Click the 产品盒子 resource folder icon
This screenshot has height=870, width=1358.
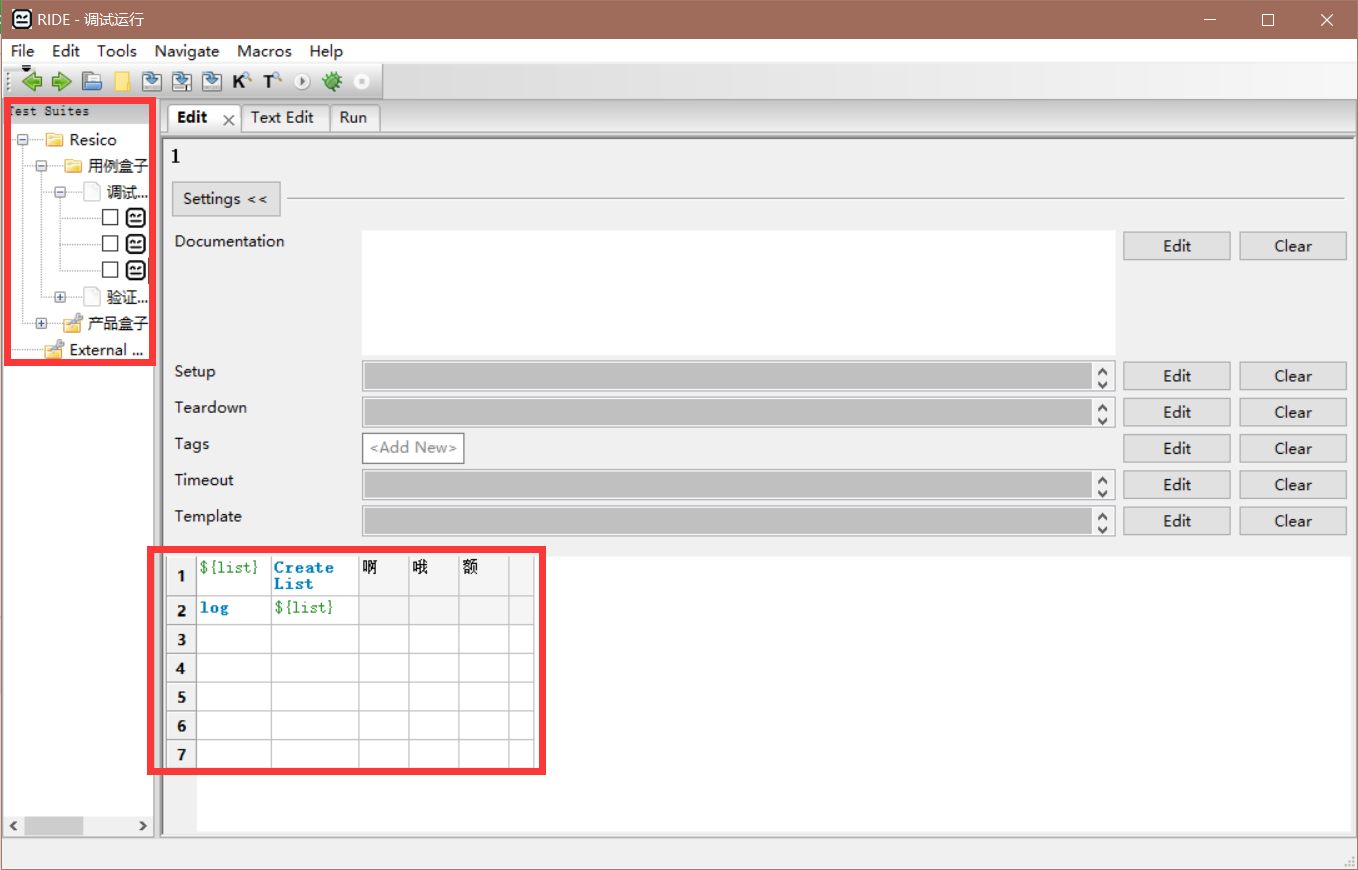pyautogui.click(x=73, y=323)
